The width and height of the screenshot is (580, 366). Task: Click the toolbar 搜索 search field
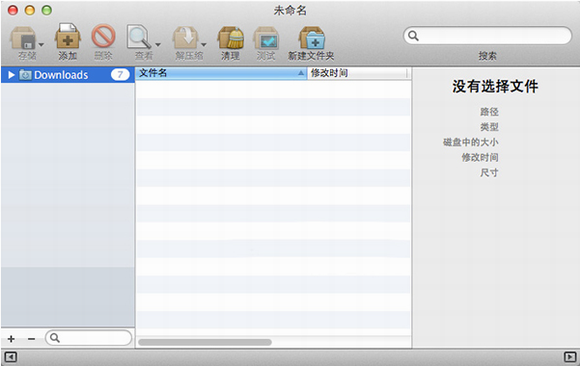[488, 36]
